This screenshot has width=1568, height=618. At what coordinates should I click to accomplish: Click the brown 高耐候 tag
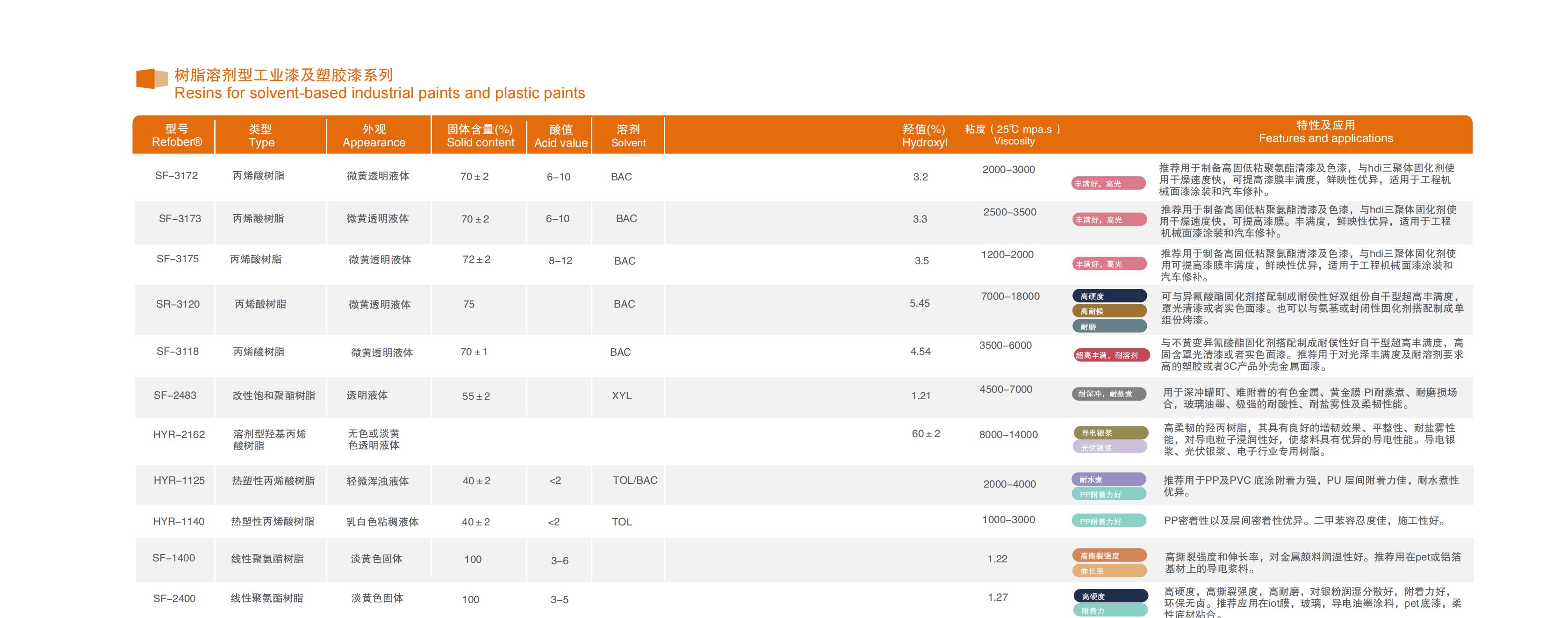pyautogui.click(x=1109, y=311)
